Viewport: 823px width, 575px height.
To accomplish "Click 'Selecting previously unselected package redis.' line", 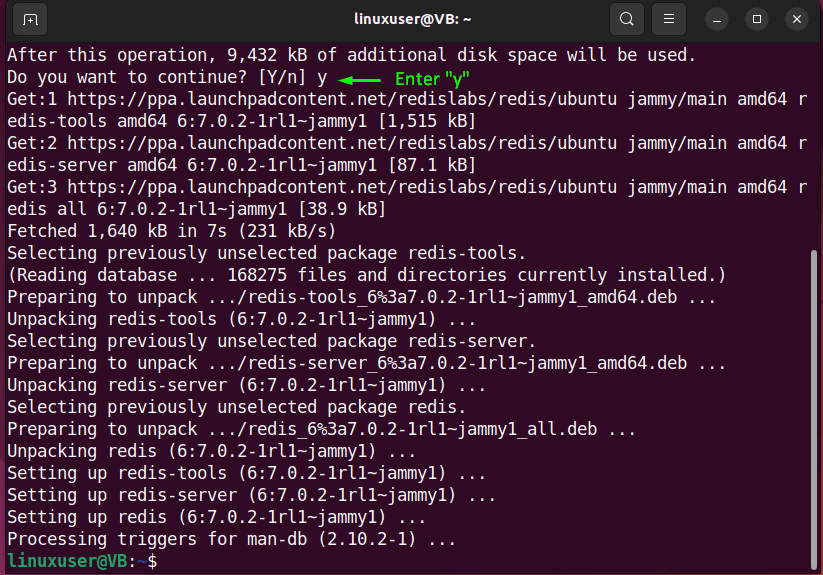I will coord(236,408).
